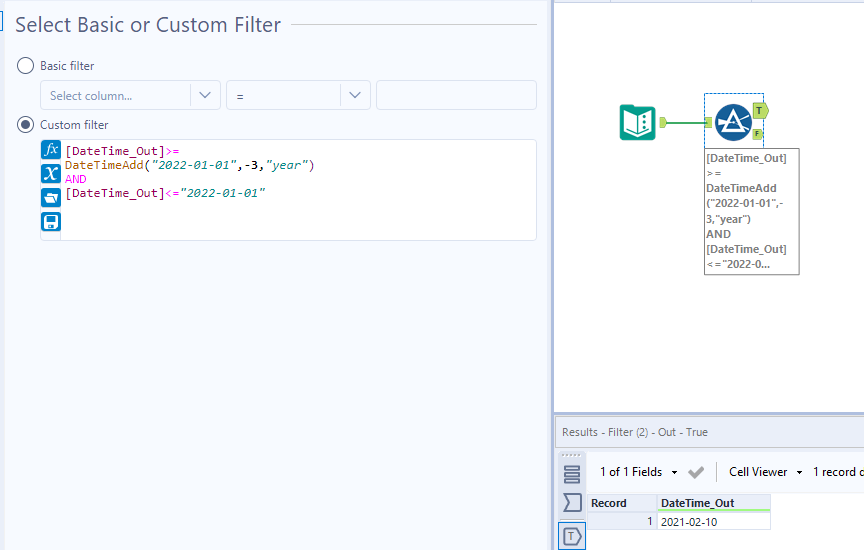Click the Filter tool's F output anchor

757,133
